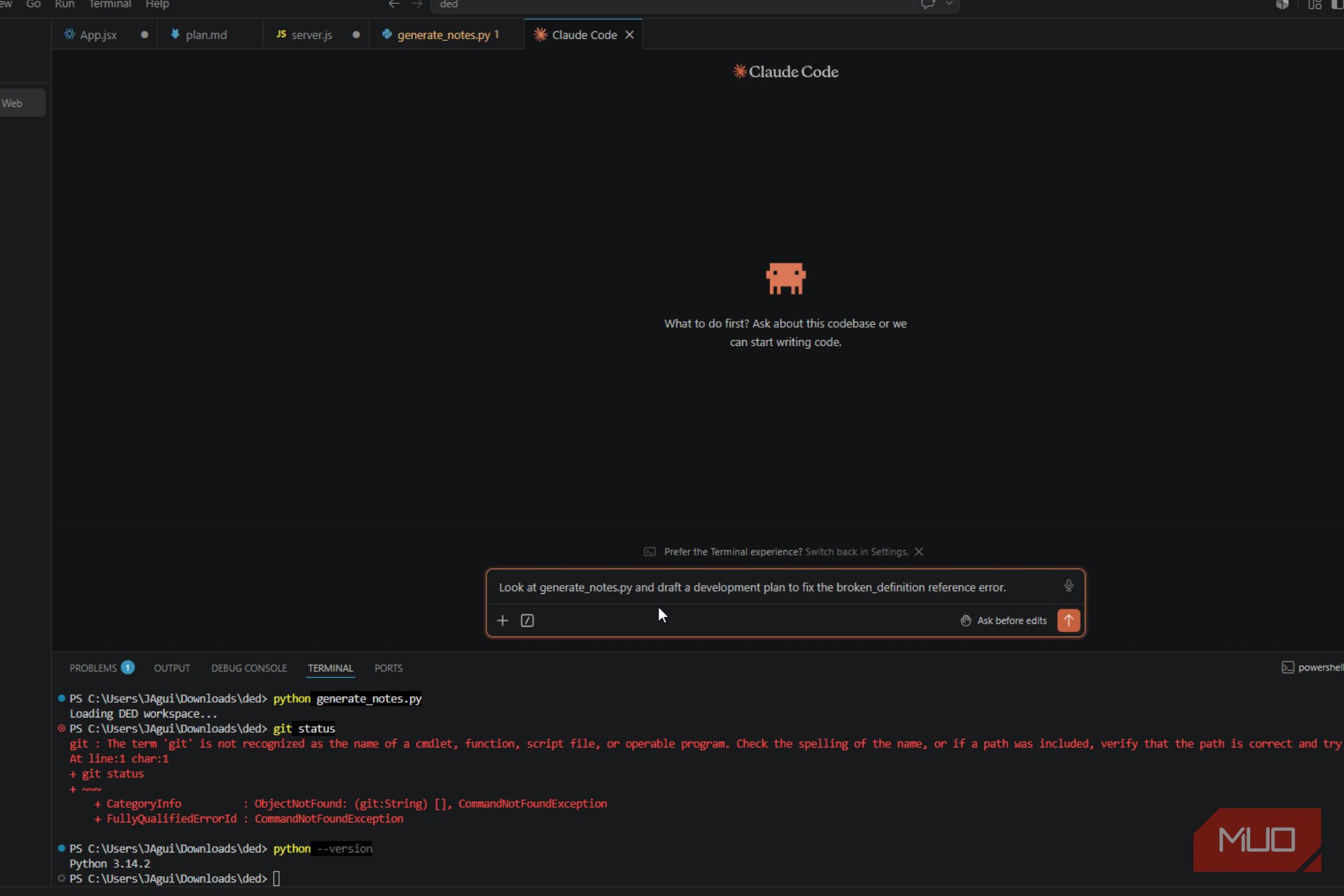The height and width of the screenshot is (896, 1344).
Task: Click 'Python 3.14.2' terminal output line
Action: pos(110,863)
